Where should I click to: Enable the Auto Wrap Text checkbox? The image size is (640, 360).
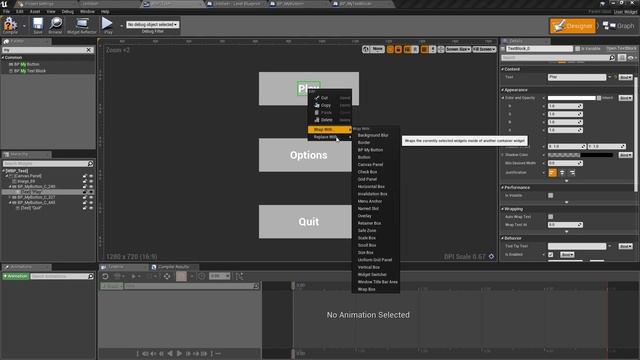click(551, 217)
